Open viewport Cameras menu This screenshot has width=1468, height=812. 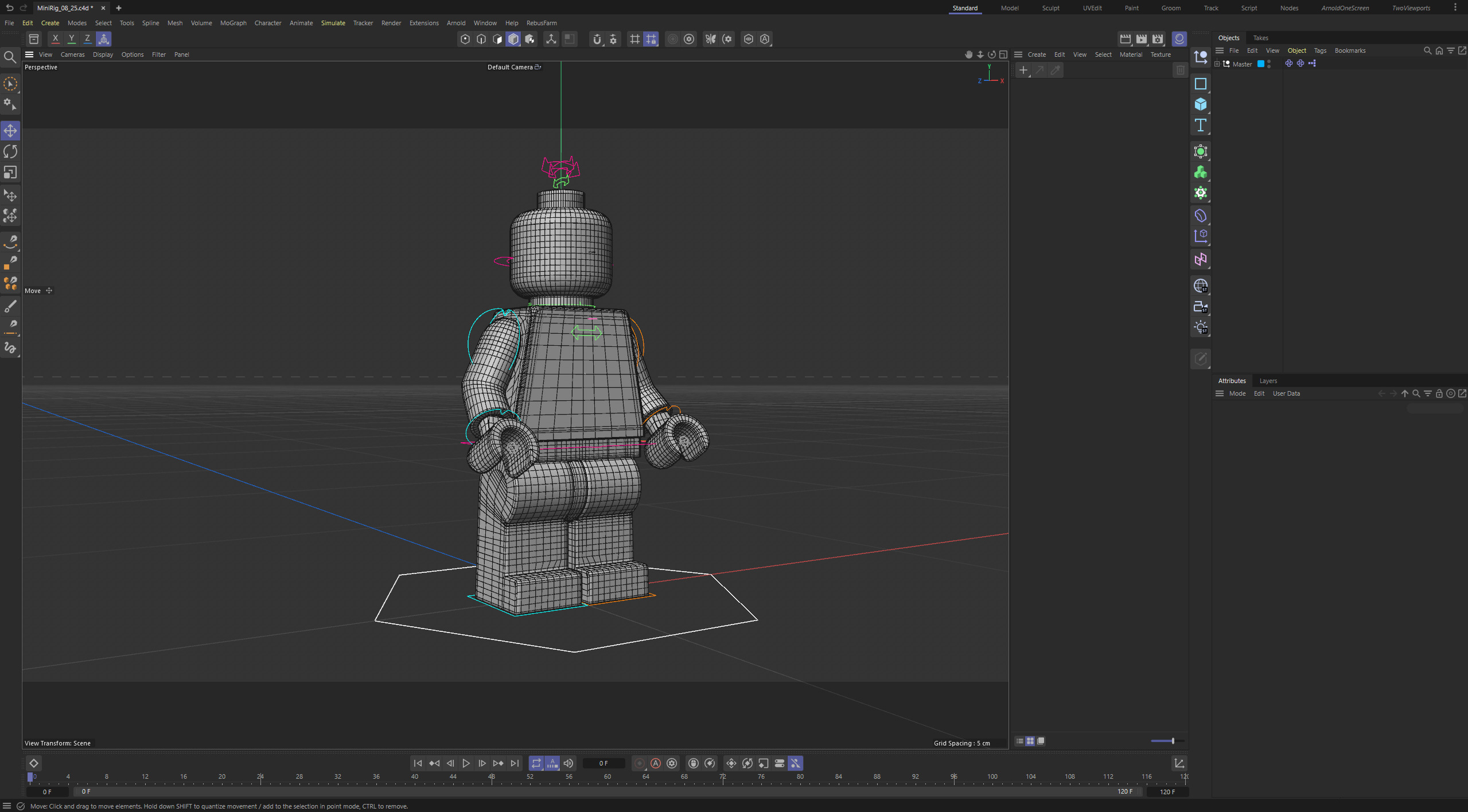[x=73, y=54]
